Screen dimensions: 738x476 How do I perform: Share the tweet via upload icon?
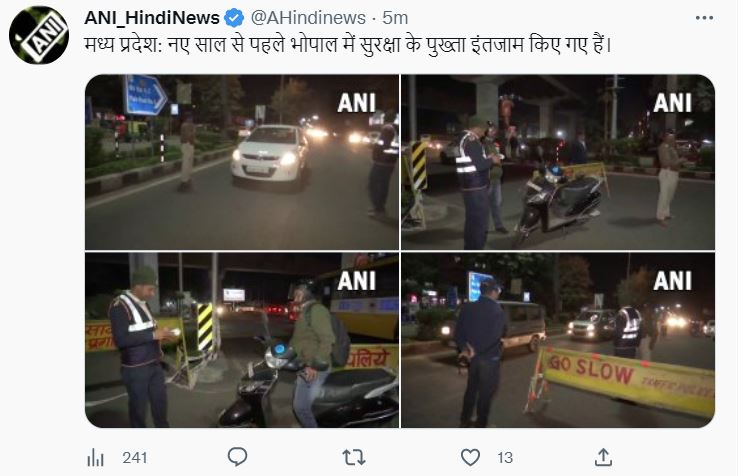[603, 457]
